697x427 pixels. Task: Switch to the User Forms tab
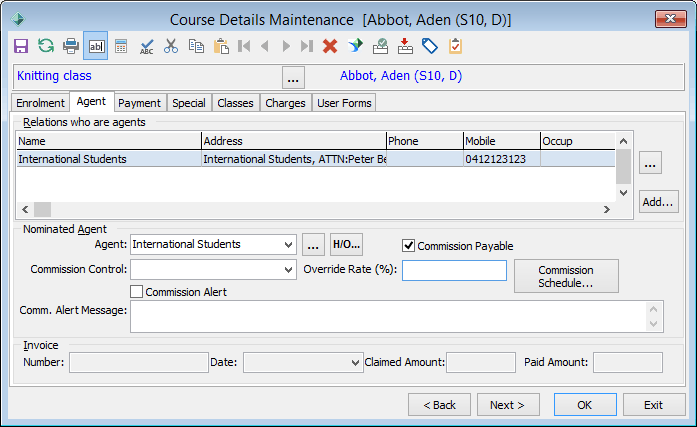[344, 103]
